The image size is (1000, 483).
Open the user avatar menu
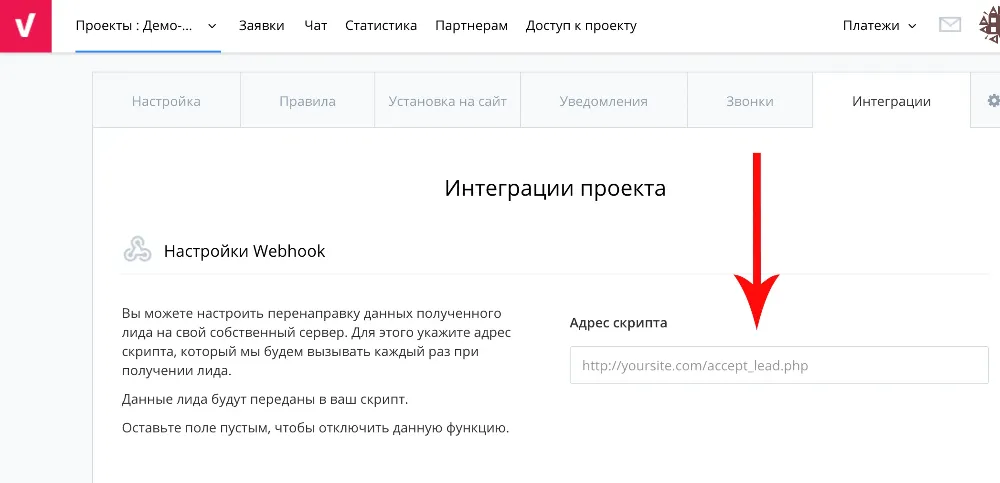[x=990, y=26]
